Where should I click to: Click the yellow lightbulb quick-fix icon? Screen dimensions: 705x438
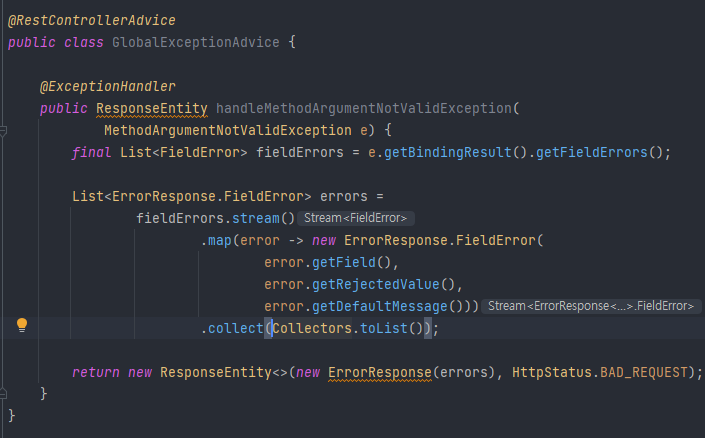[x=22, y=325]
